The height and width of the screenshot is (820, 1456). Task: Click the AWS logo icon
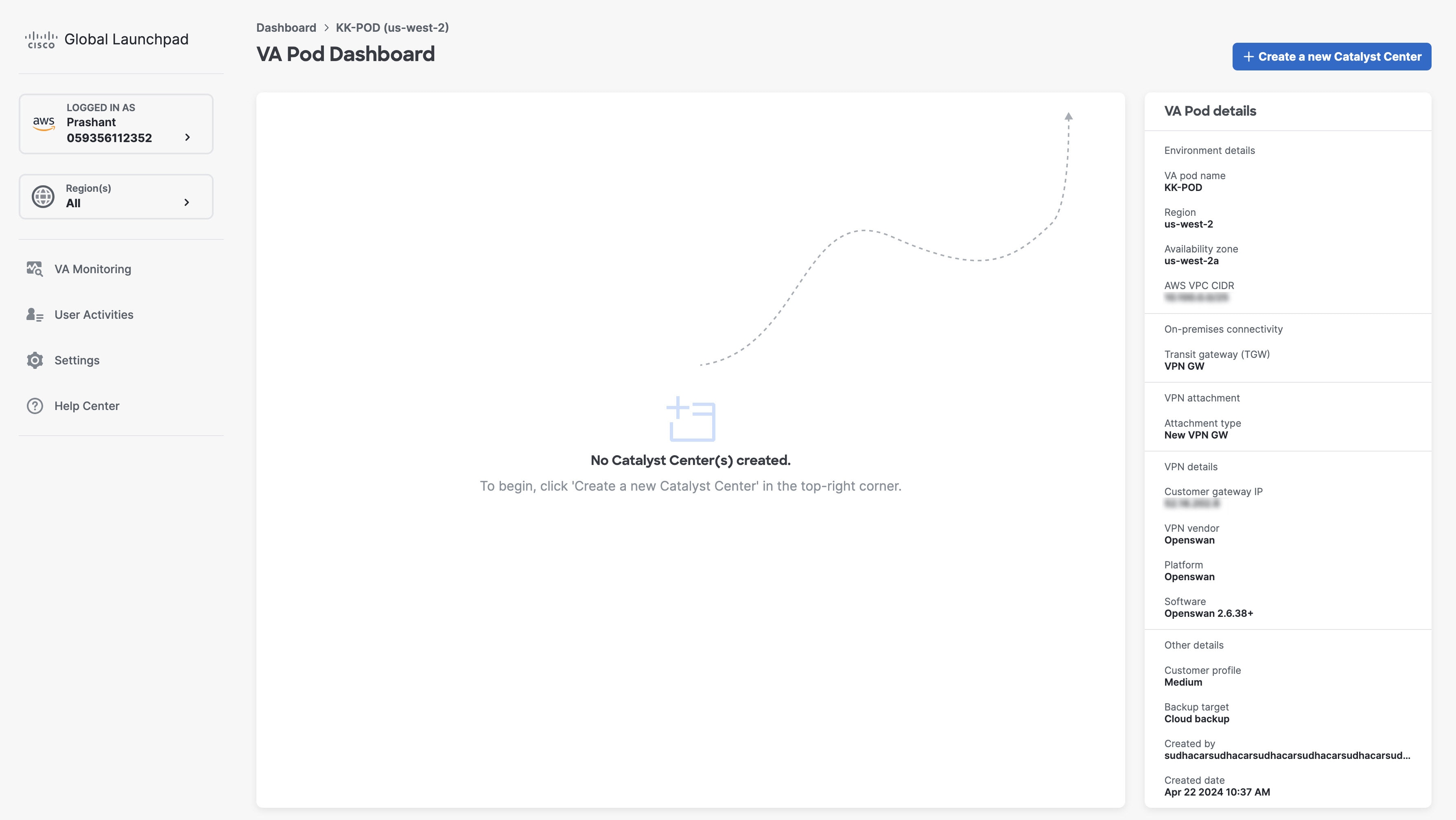point(44,123)
